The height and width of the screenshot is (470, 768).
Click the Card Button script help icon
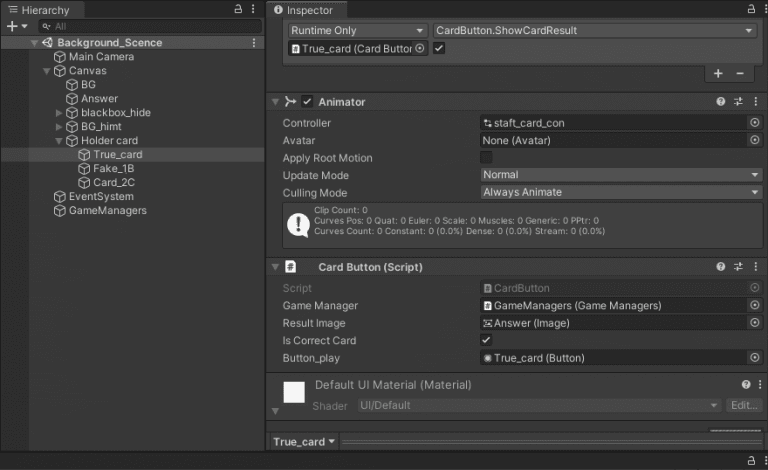pyautogui.click(x=720, y=266)
